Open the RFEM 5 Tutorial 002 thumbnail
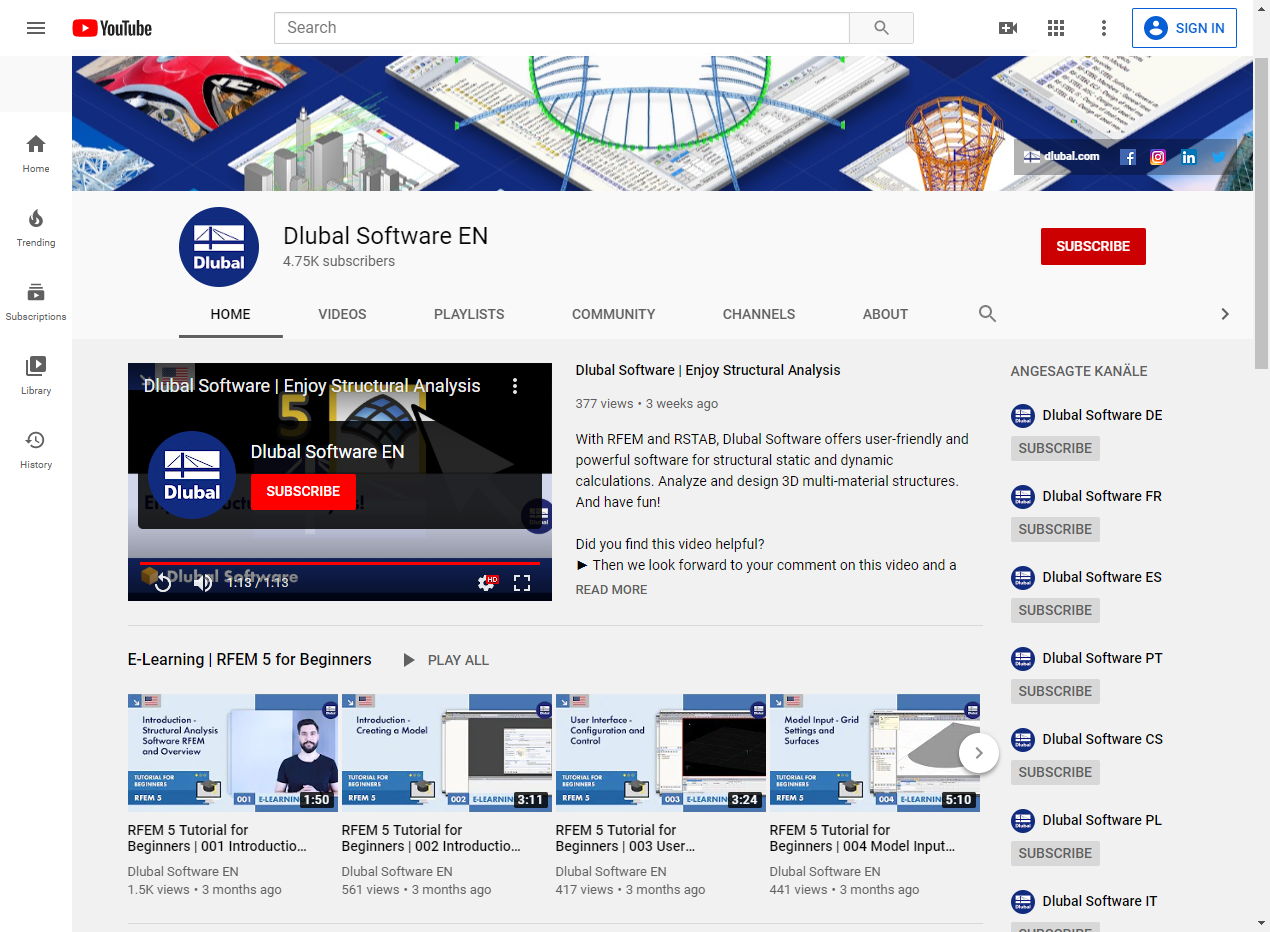The width and height of the screenshot is (1270, 932). point(446,751)
